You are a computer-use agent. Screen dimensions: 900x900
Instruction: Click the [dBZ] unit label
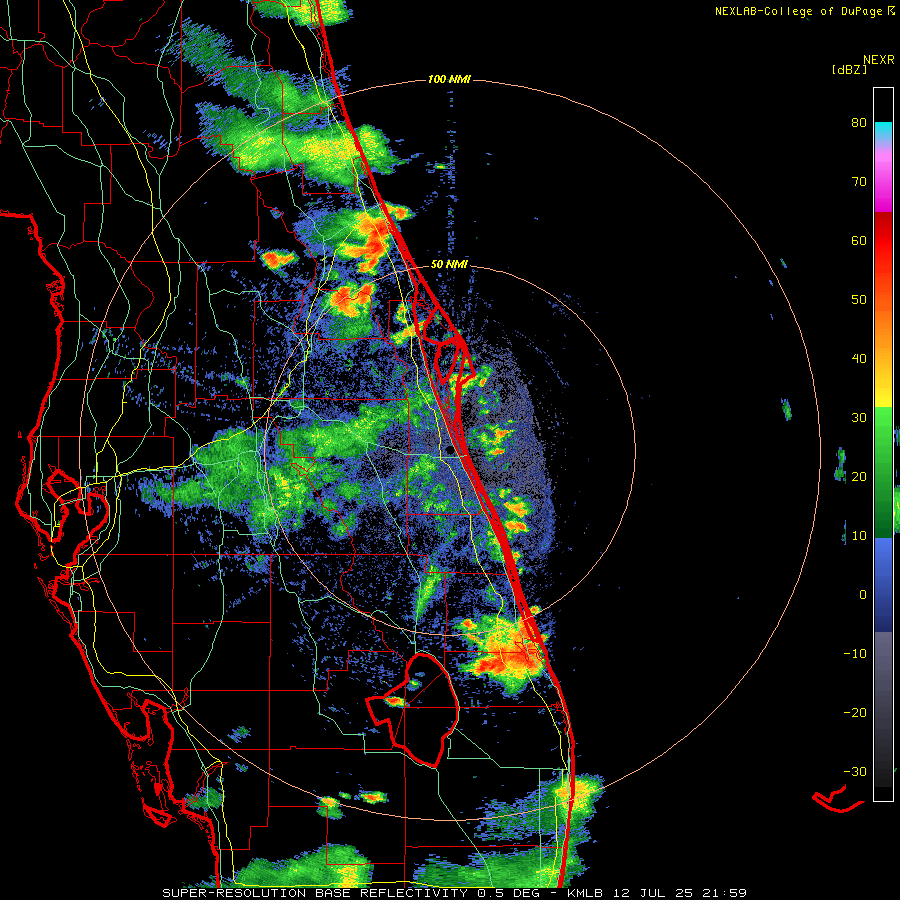tap(849, 69)
